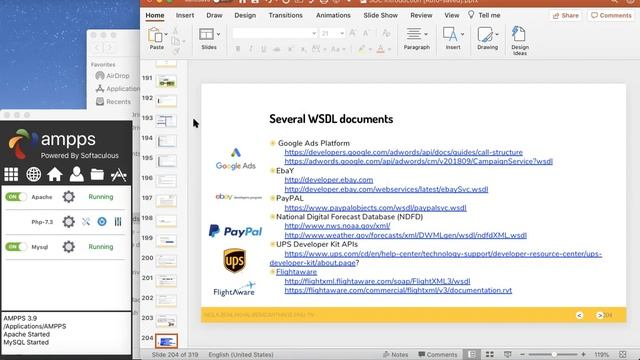Open the font size dropdown
Screen dimensions: 640x360
coord(342,33)
